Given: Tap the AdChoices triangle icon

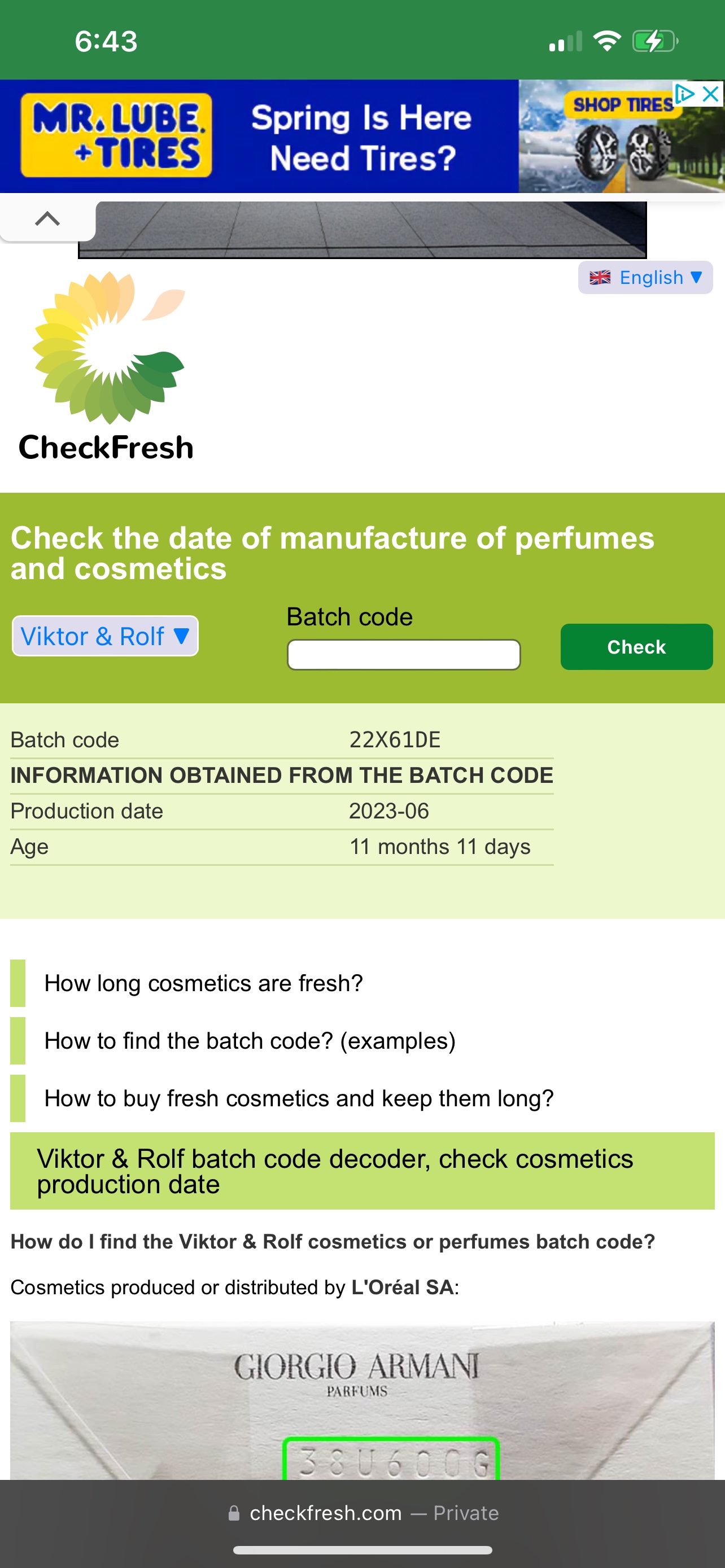Looking at the screenshot, I should [684, 94].
